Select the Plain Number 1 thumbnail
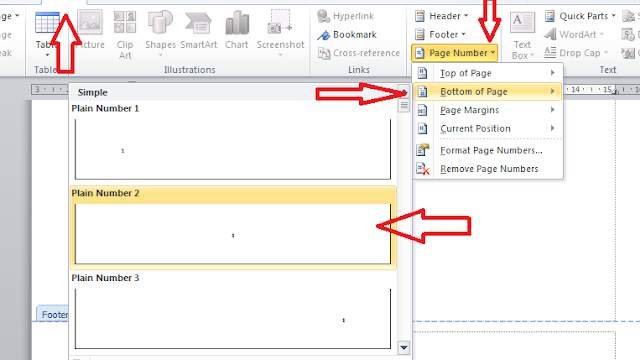This screenshot has height=360, width=640. pos(233,149)
